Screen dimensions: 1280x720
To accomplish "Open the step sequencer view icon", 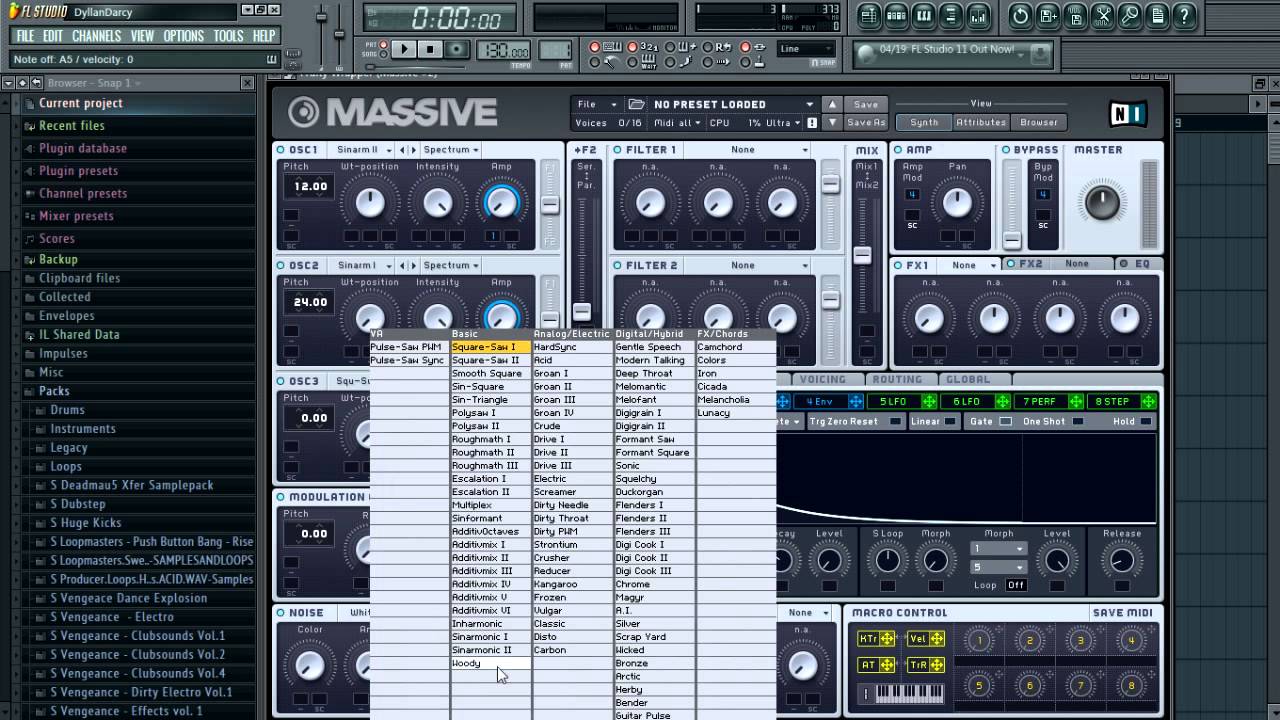I will point(896,15).
